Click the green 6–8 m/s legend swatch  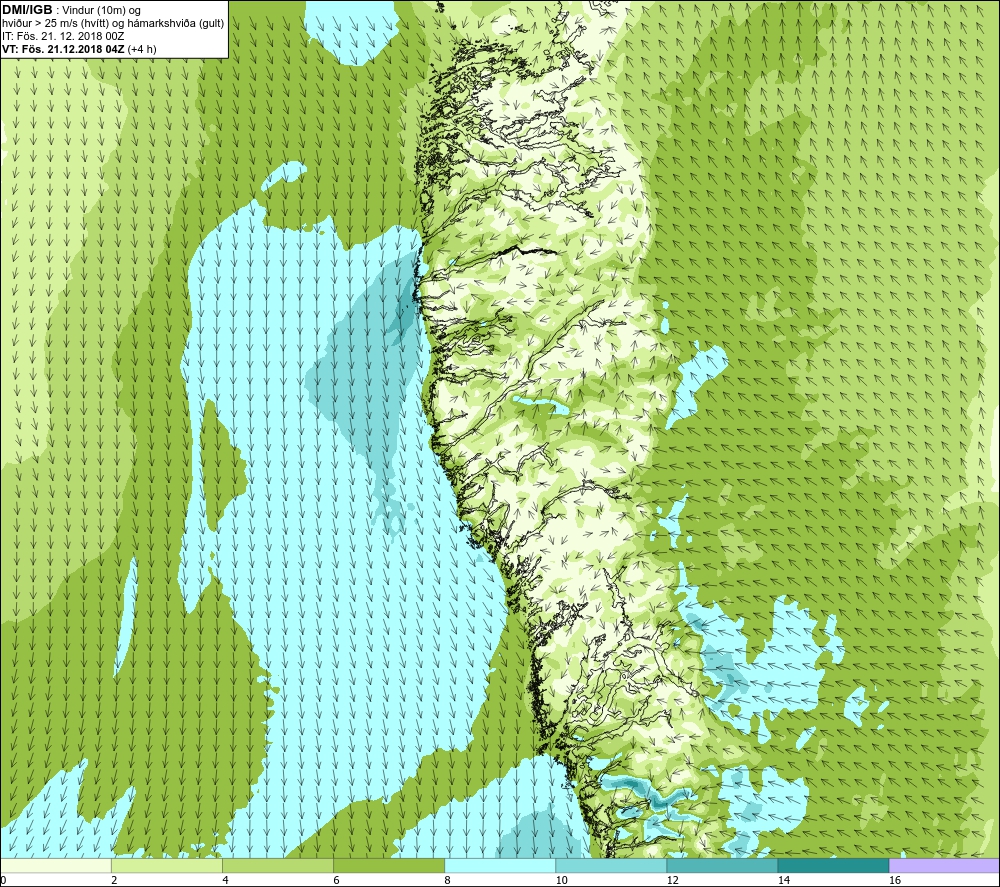(x=389, y=866)
